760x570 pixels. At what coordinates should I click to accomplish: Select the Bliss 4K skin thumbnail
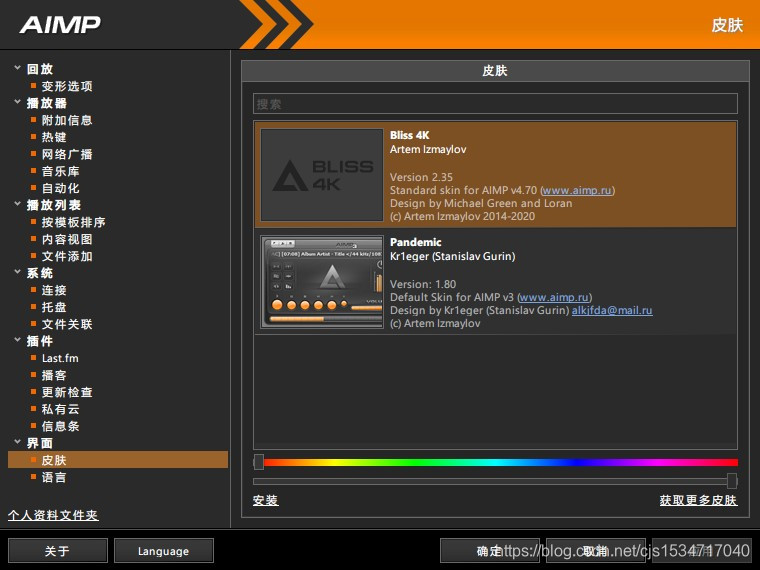coord(322,175)
